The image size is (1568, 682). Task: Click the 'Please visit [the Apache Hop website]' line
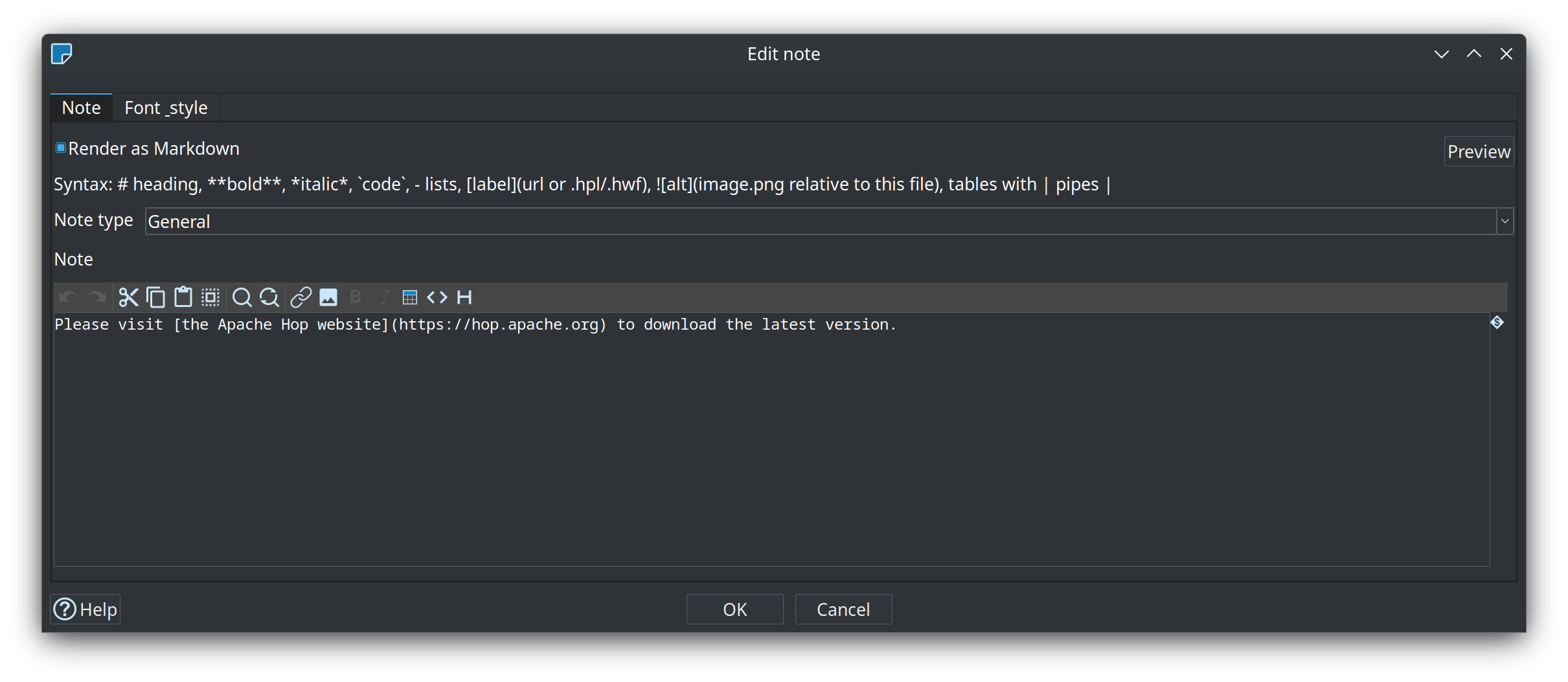tap(475, 324)
